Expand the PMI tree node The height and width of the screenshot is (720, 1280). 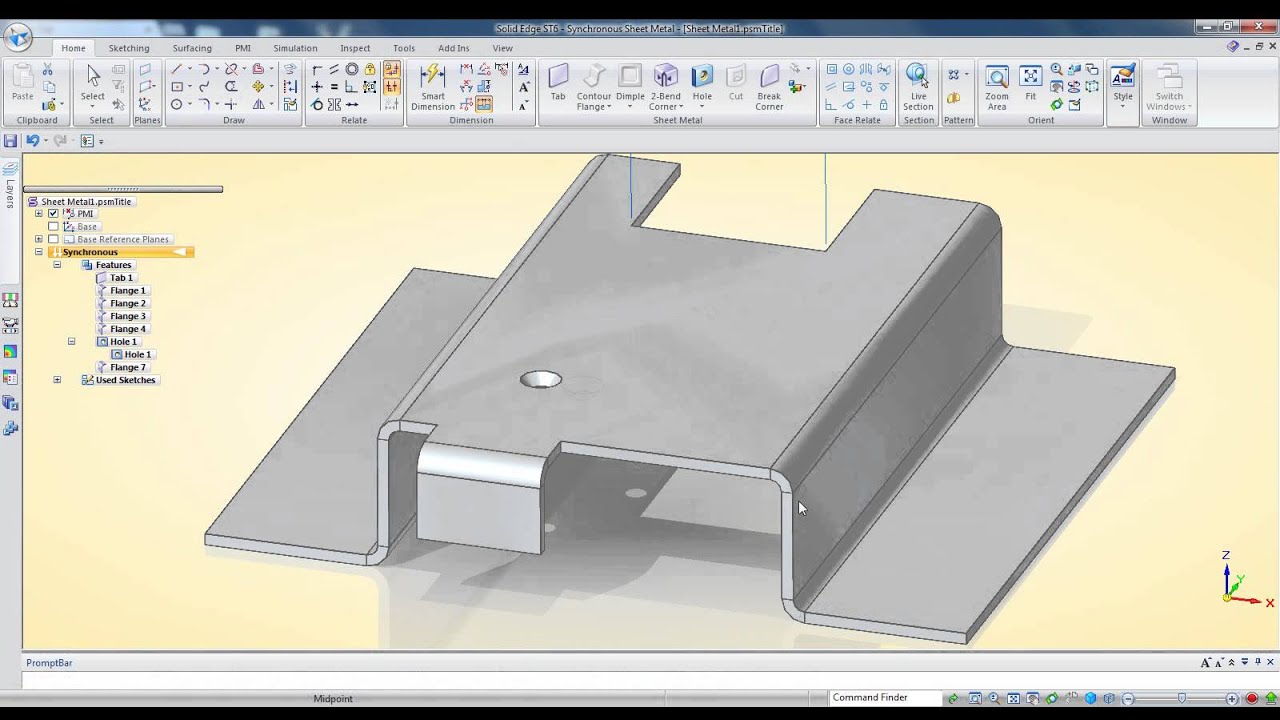point(39,214)
